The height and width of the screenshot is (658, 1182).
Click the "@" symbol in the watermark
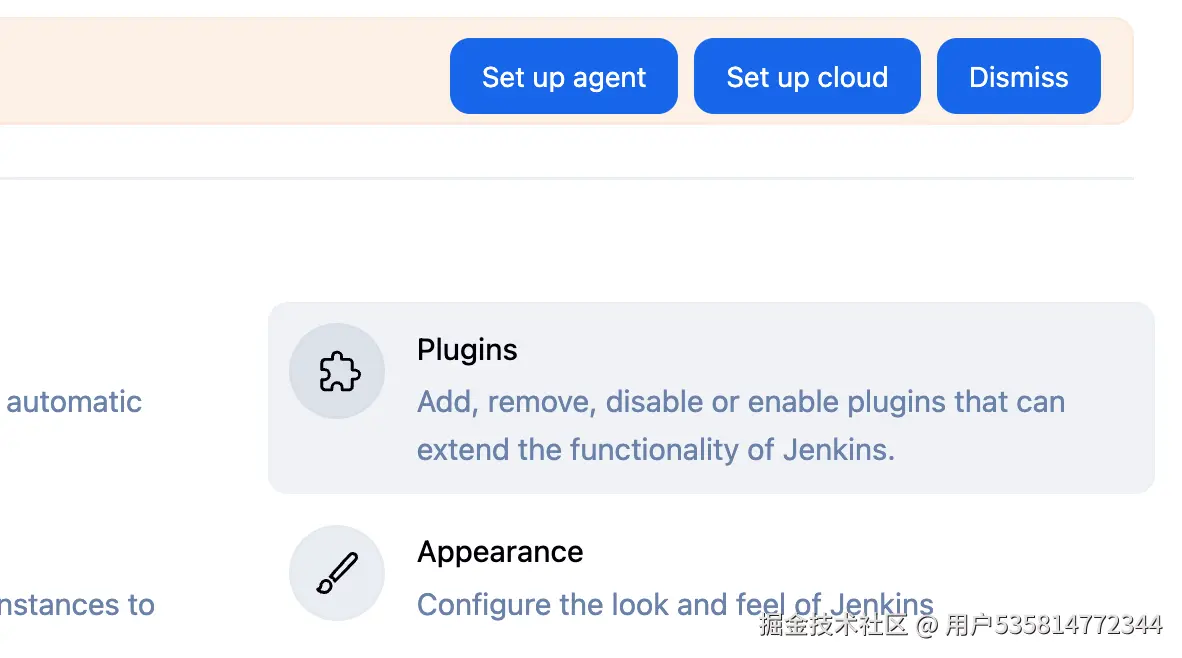point(926,626)
